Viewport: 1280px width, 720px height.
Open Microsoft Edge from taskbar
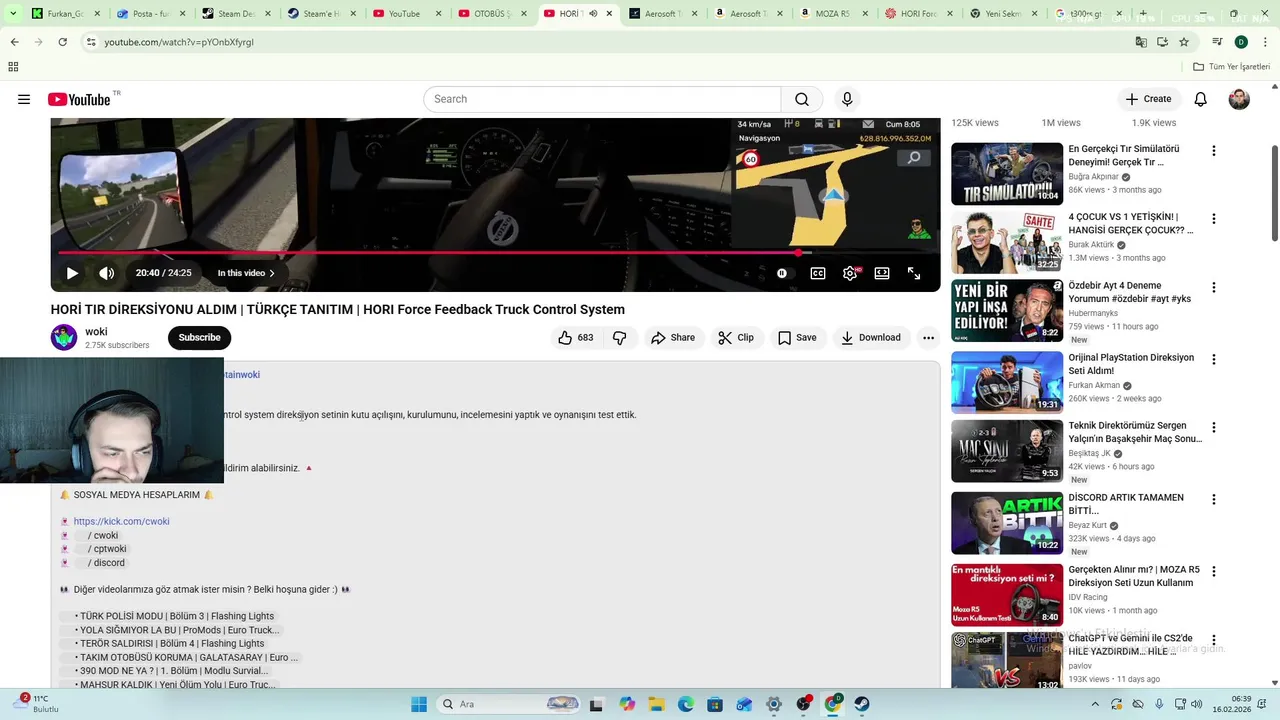point(686,704)
